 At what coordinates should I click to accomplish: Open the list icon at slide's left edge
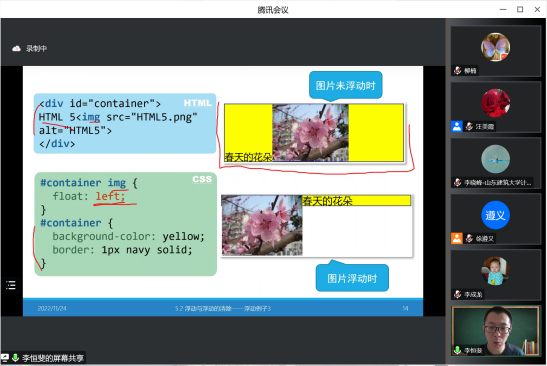[x=11, y=285]
